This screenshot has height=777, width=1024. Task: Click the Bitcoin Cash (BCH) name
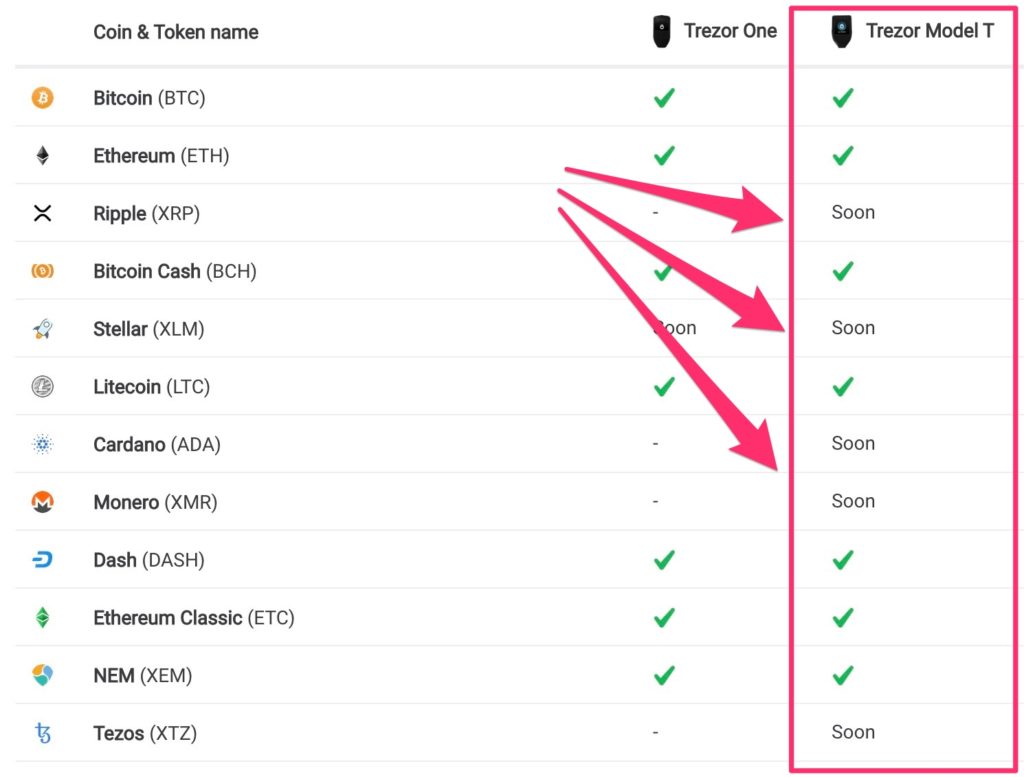point(175,271)
